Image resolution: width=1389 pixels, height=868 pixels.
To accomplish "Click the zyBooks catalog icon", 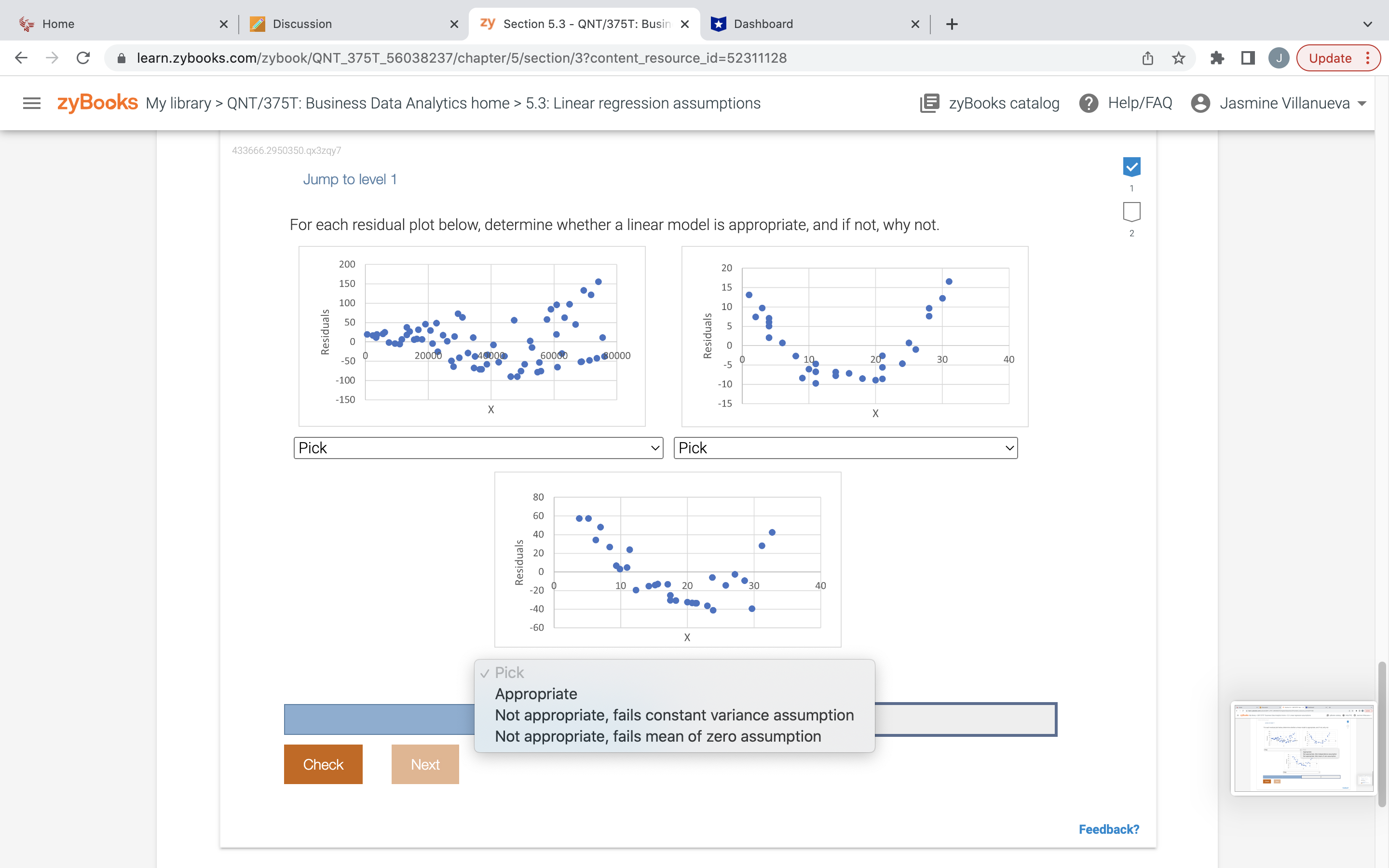I will point(929,103).
